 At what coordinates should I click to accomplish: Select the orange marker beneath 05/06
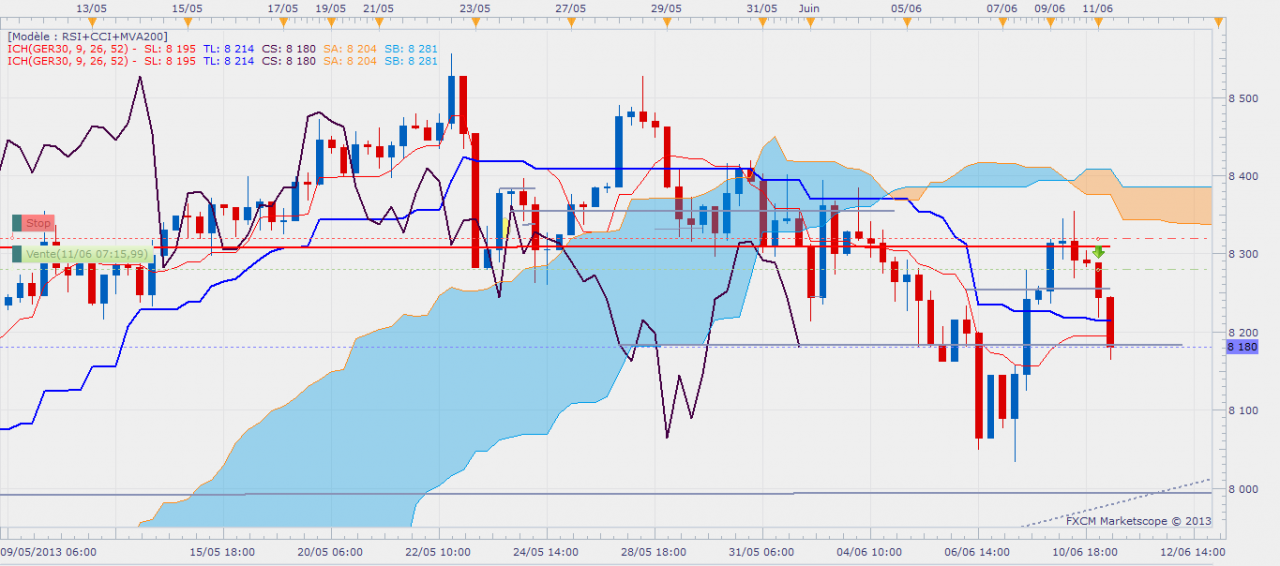(906, 21)
